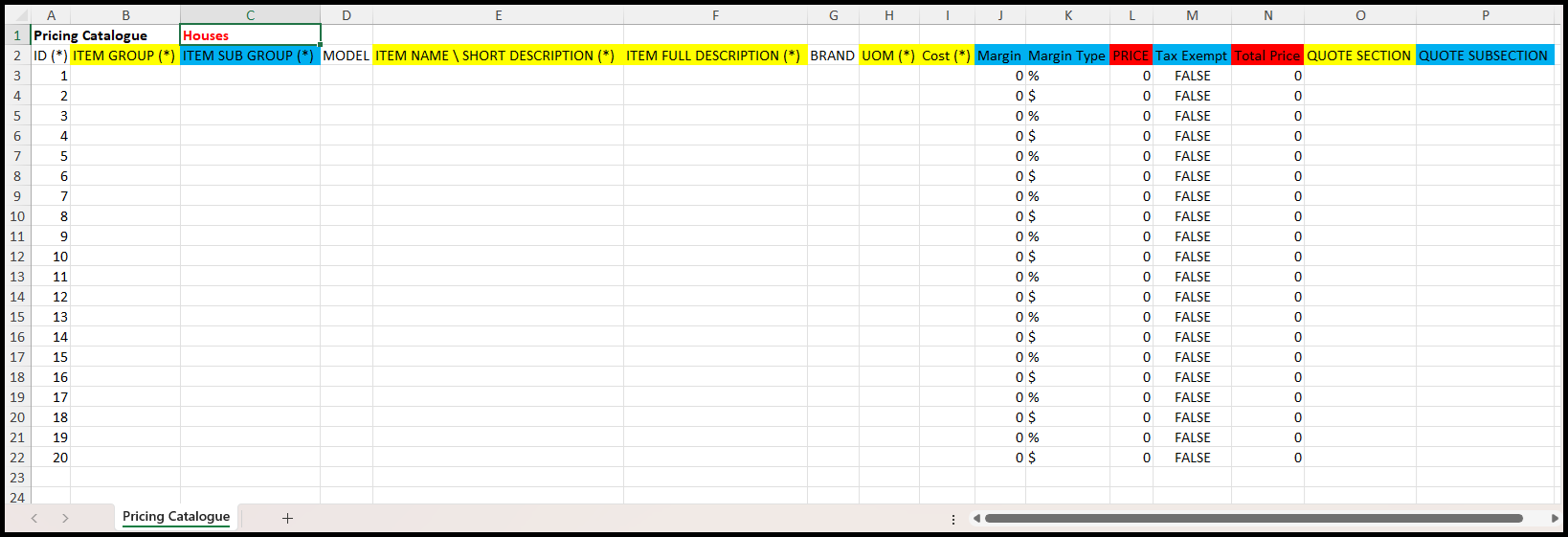The height and width of the screenshot is (537, 1568).
Task: Select the ID cell containing 20
Action: (x=51, y=458)
